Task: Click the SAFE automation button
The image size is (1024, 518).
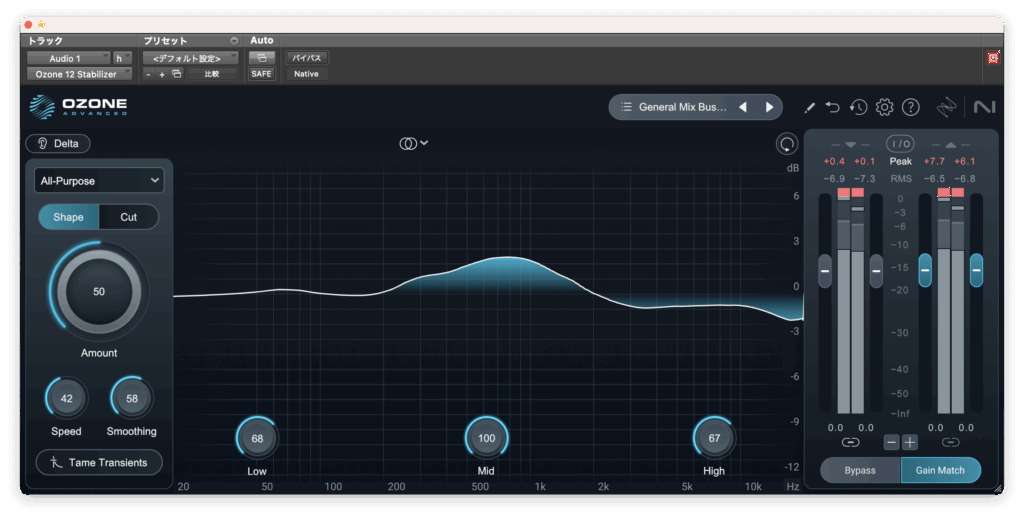Action: 261,74
